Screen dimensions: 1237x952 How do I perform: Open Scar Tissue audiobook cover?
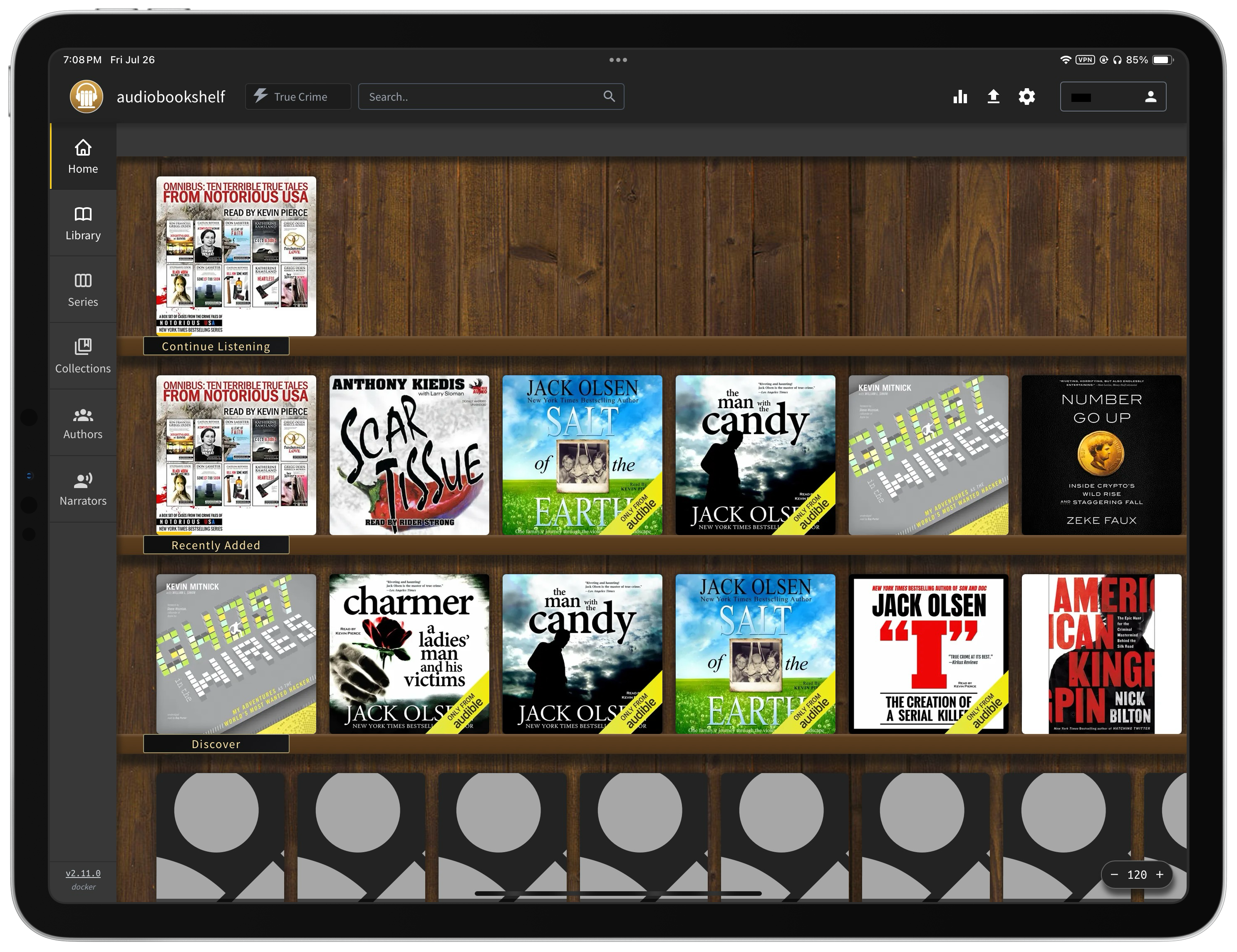pyautogui.click(x=409, y=455)
